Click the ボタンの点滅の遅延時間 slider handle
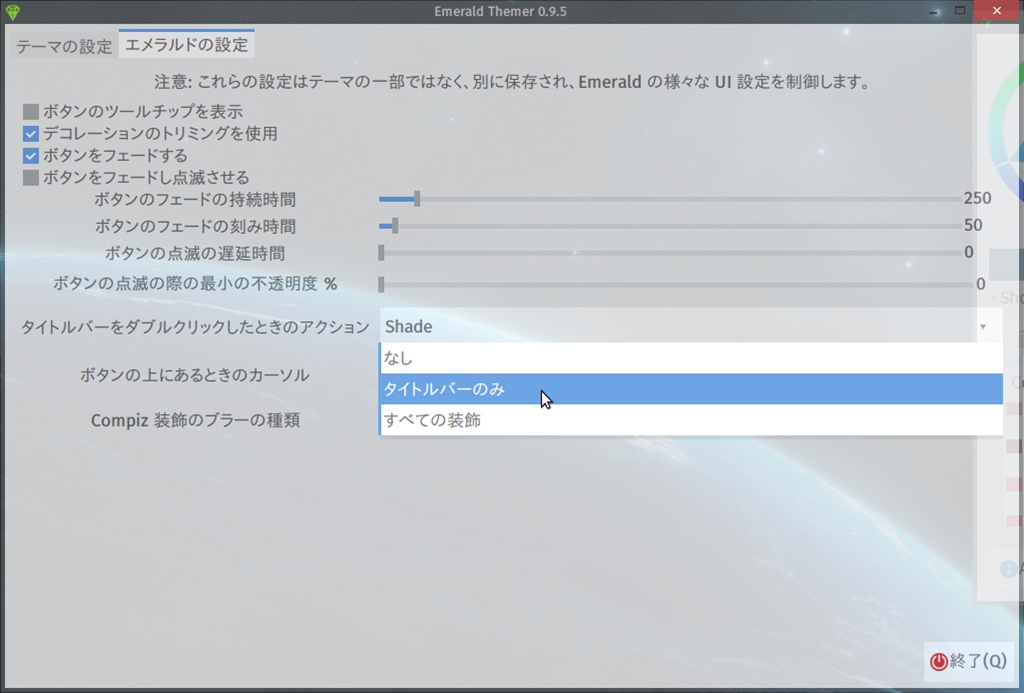Viewport: 1024px width, 693px height. click(381, 253)
